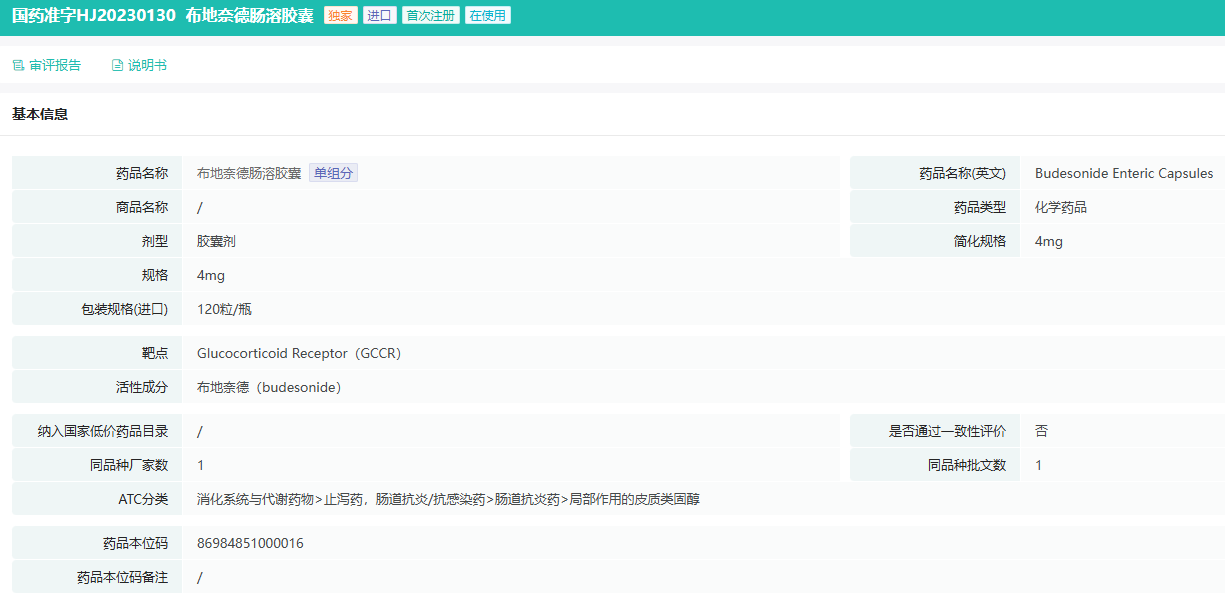
Task: Click the Budesonide Enteric Capsules English name
Action: click(1123, 173)
